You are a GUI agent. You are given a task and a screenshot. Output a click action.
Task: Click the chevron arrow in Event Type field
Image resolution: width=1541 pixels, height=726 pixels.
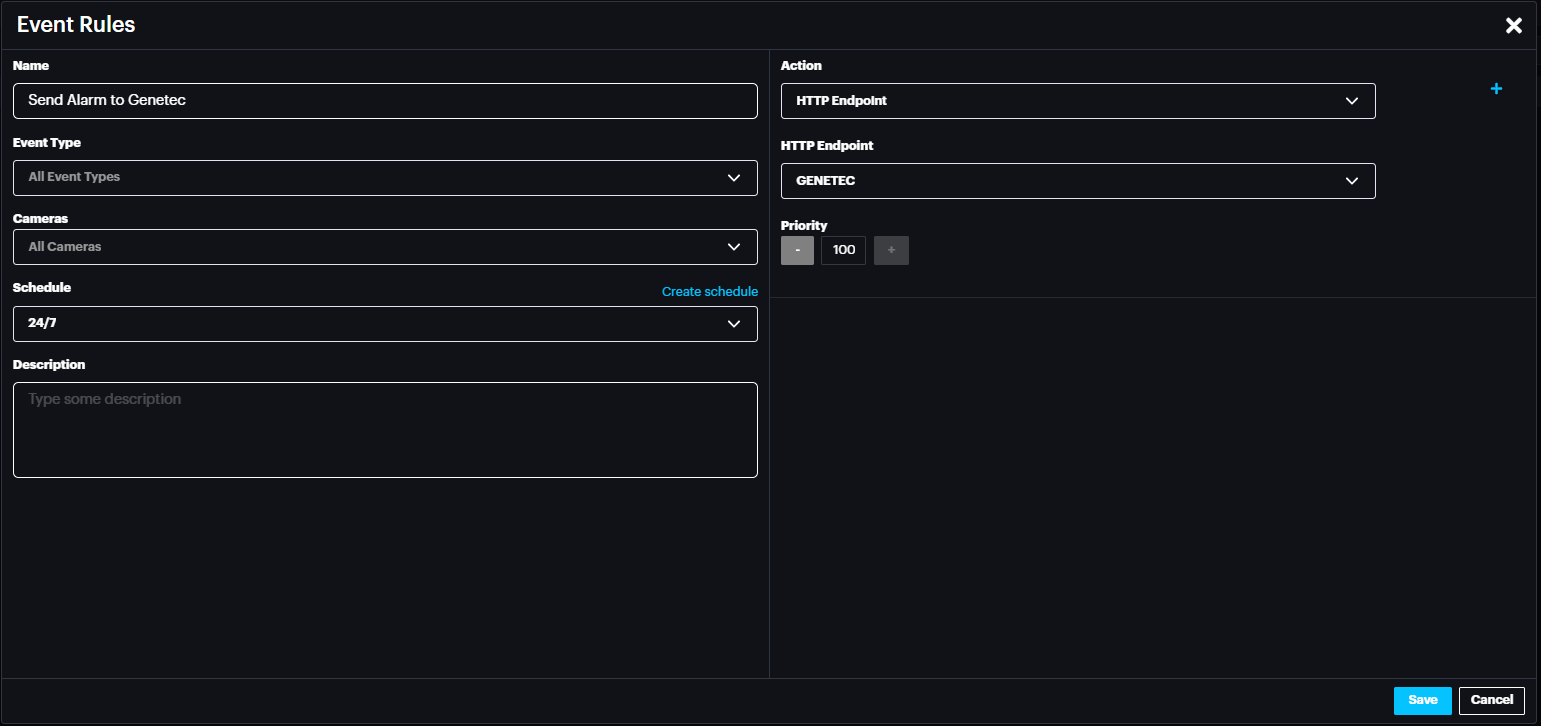click(x=734, y=178)
